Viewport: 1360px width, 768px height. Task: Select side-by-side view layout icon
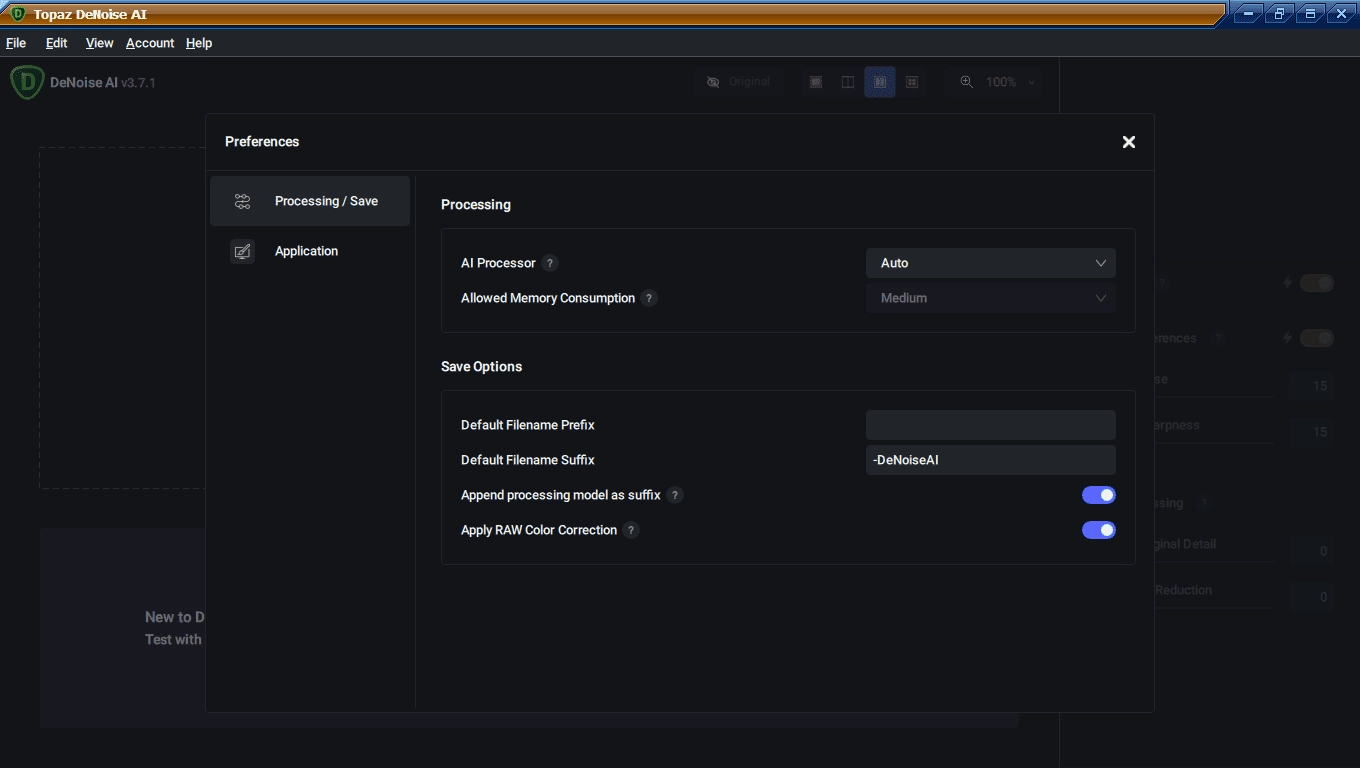pos(880,82)
